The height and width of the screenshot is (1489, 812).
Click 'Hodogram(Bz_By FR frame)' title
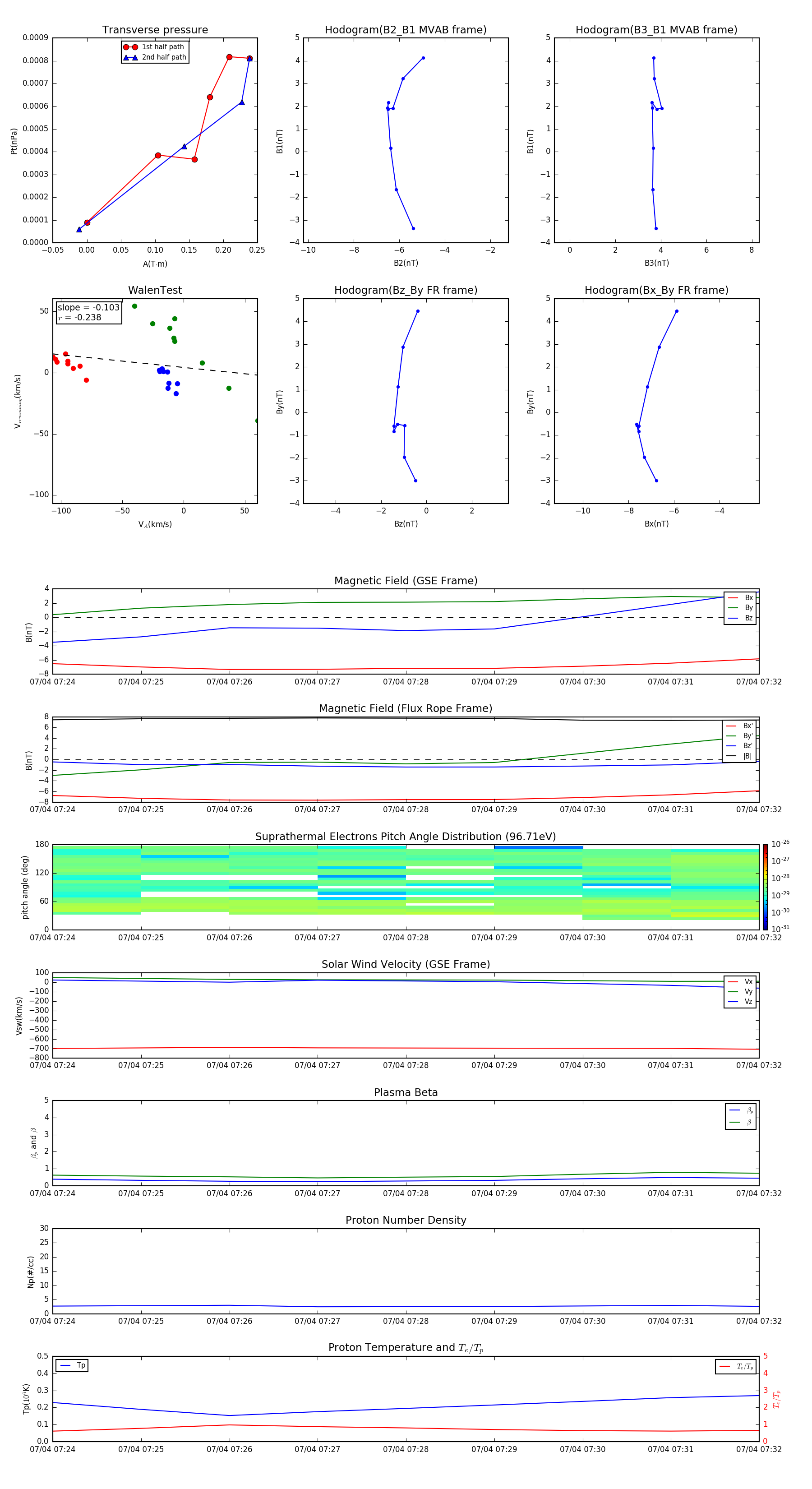[x=405, y=290]
